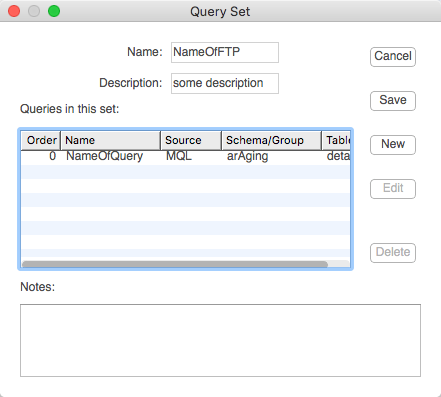Sort by the Order column header
This screenshot has height=397, width=441.
[x=41, y=140]
